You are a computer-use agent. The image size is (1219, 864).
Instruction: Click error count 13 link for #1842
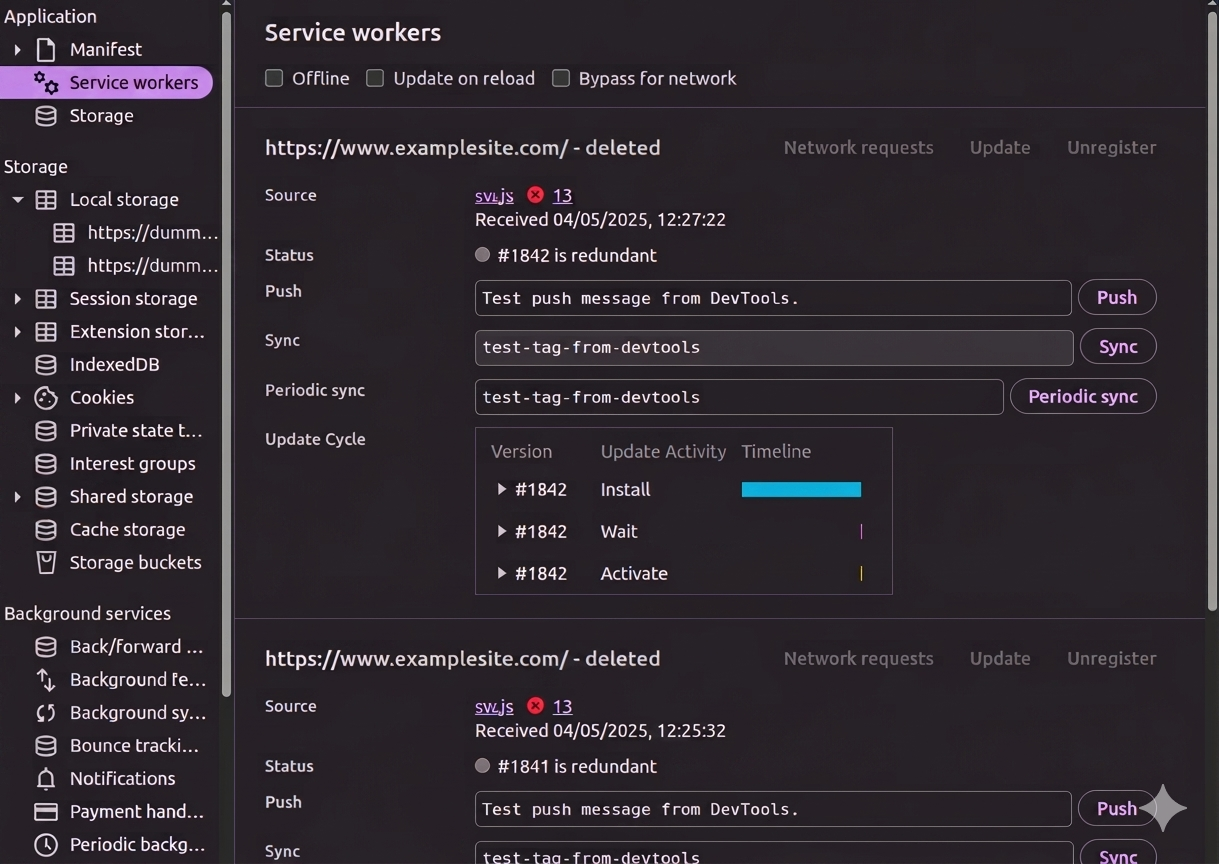click(x=562, y=195)
